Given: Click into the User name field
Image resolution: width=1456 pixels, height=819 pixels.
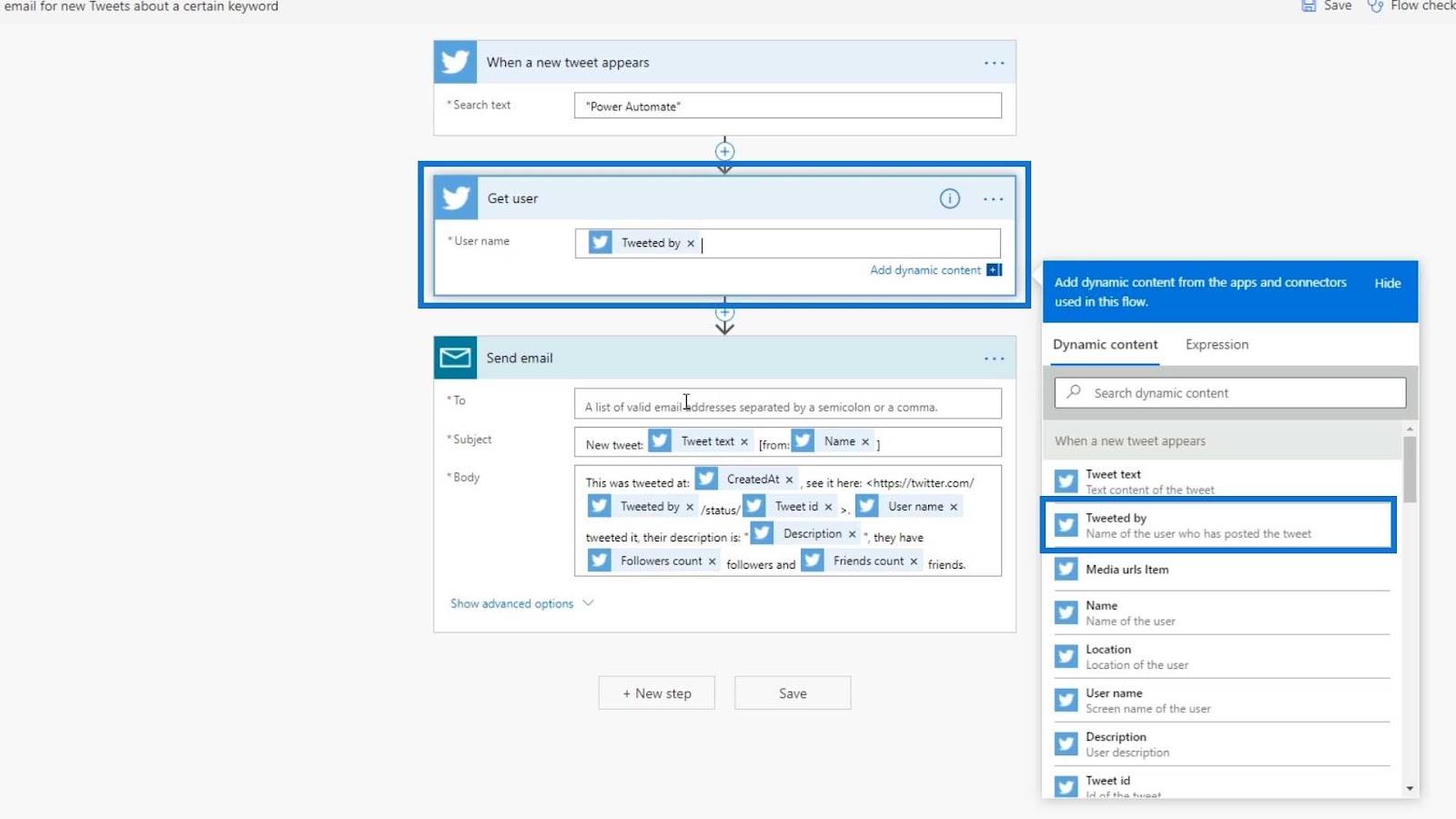Looking at the screenshot, I should click(x=788, y=243).
